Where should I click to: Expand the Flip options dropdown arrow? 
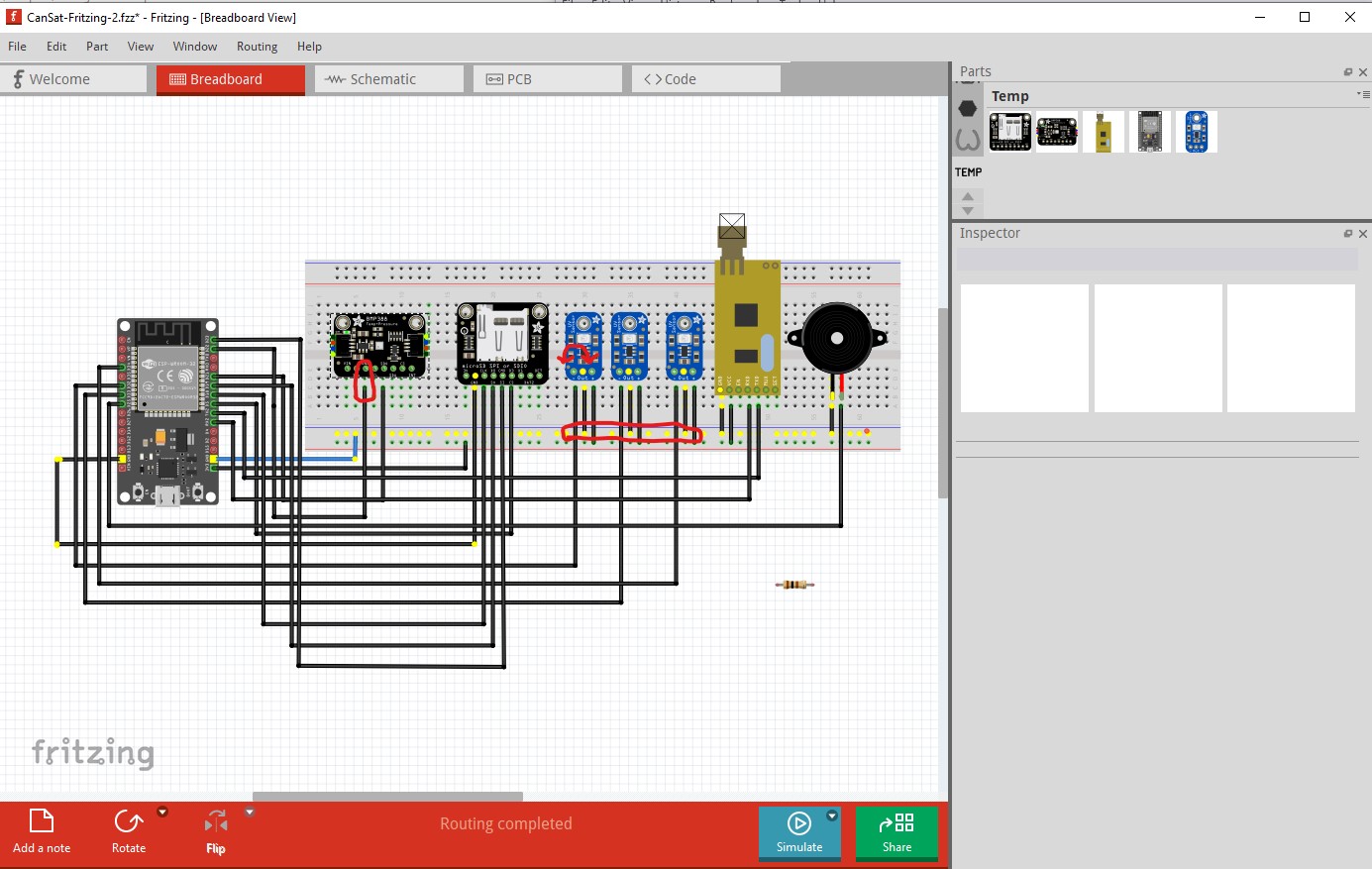(250, 813)
